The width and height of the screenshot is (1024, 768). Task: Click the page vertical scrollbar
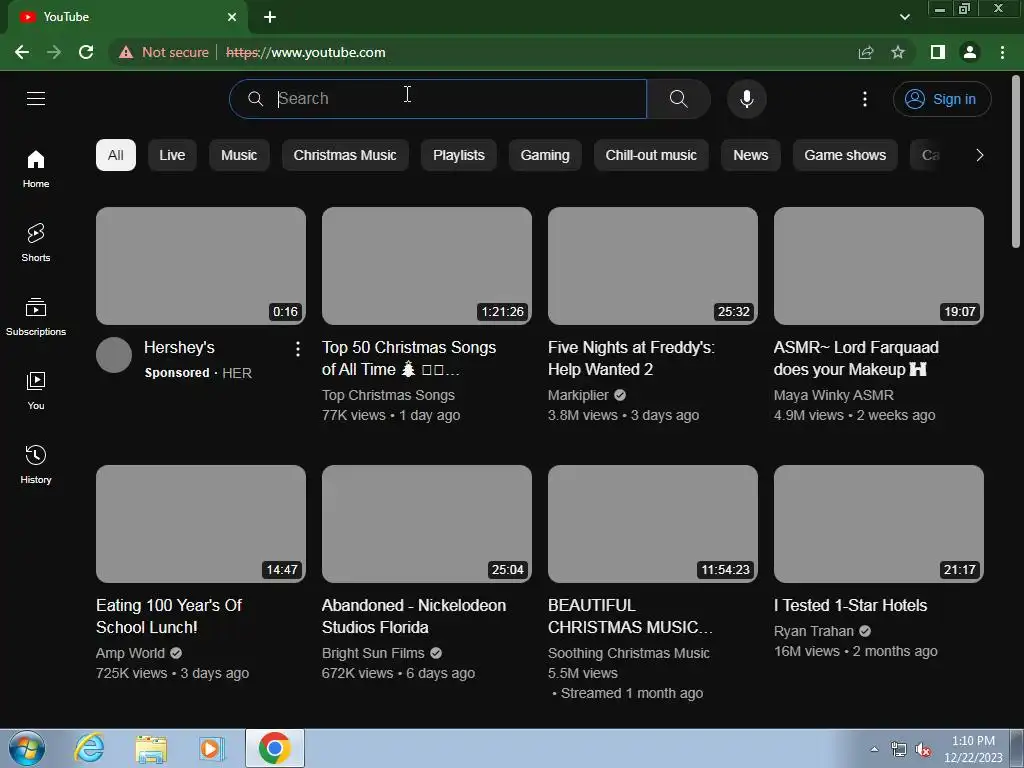click(1016, 161)
